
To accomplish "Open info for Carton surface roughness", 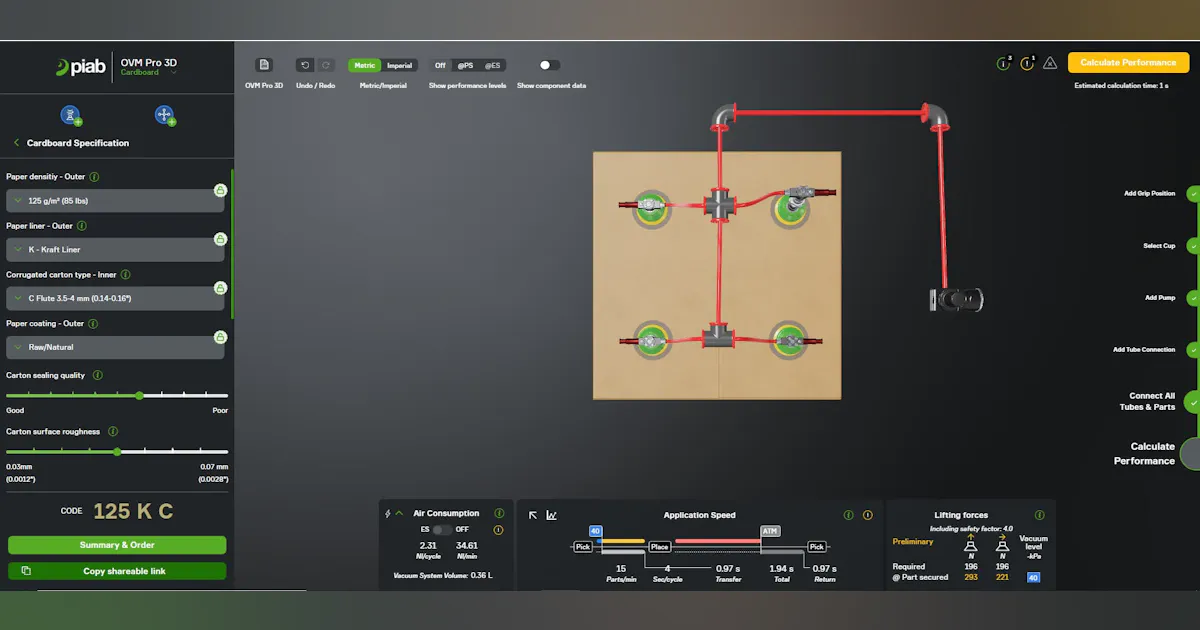I will click(x=113, y=432).
